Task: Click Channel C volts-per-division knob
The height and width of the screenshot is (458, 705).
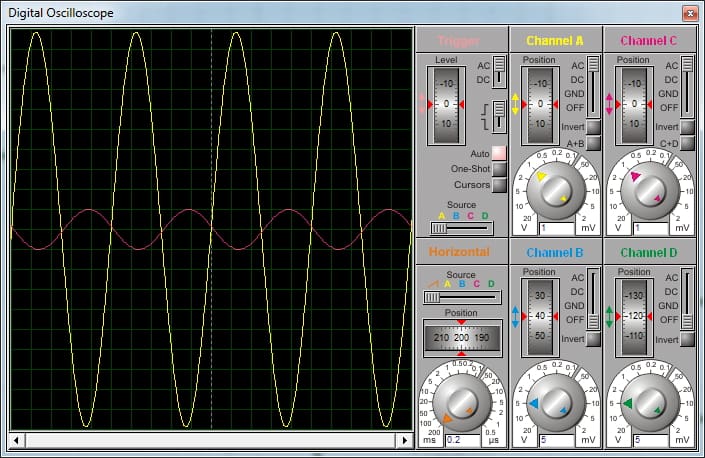Action: (650, 191)
